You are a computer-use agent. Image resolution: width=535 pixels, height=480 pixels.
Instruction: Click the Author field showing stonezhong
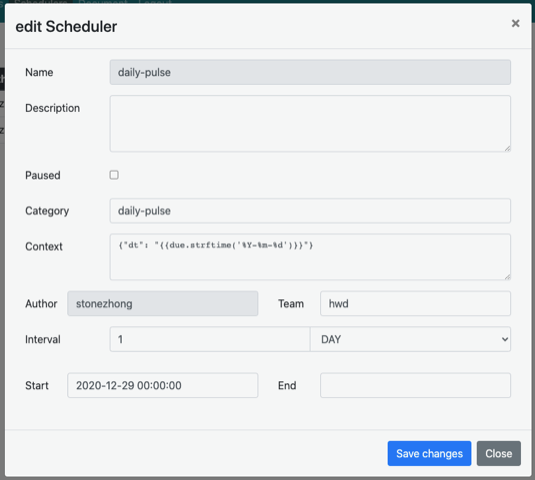(x=162, y=304)
